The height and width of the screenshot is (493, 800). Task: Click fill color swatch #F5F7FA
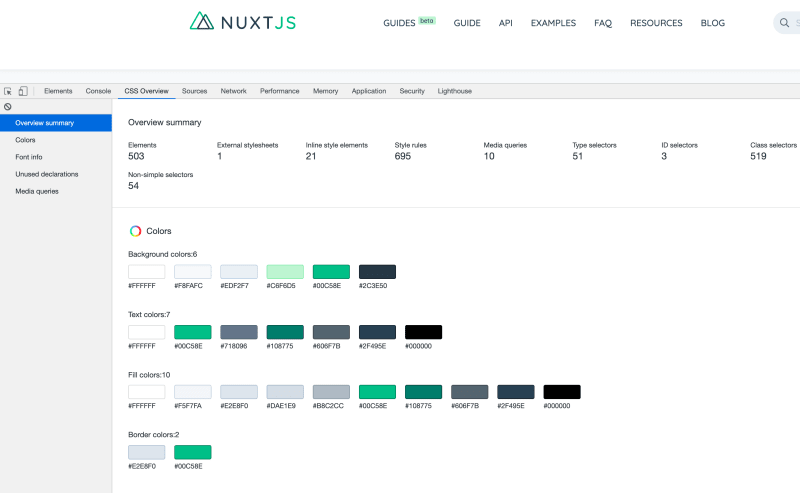(x=193, y=392)
